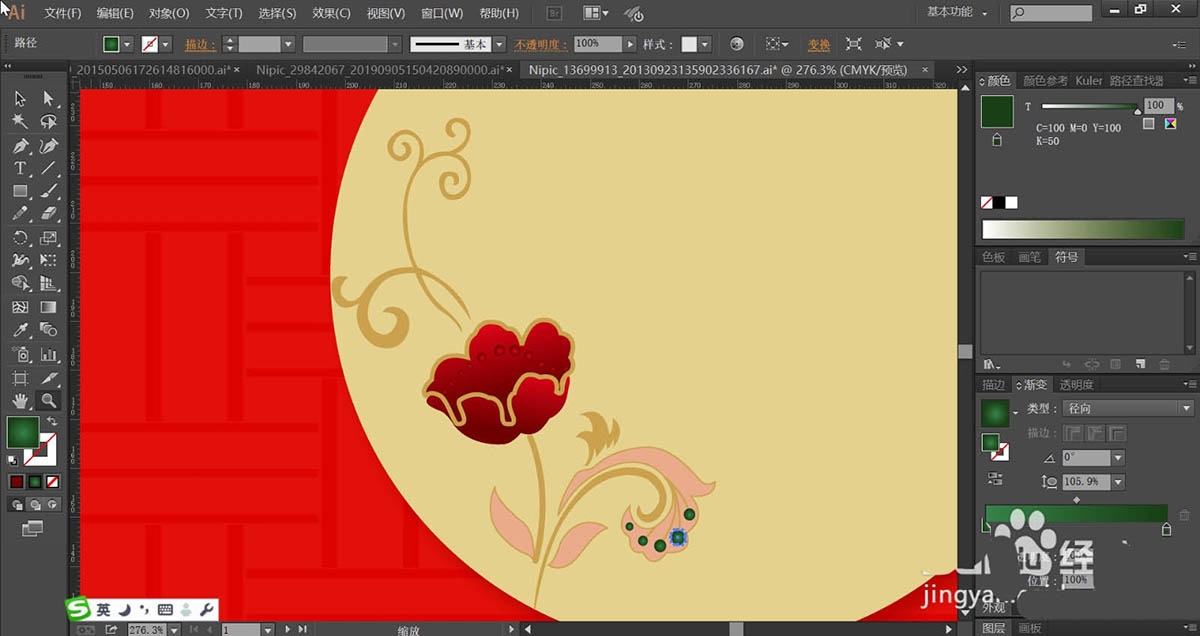Image resolution: width=1200 pixels, height=636 pixels.
Task: Click the reverse gradient icon
Action: pos(995,479)
